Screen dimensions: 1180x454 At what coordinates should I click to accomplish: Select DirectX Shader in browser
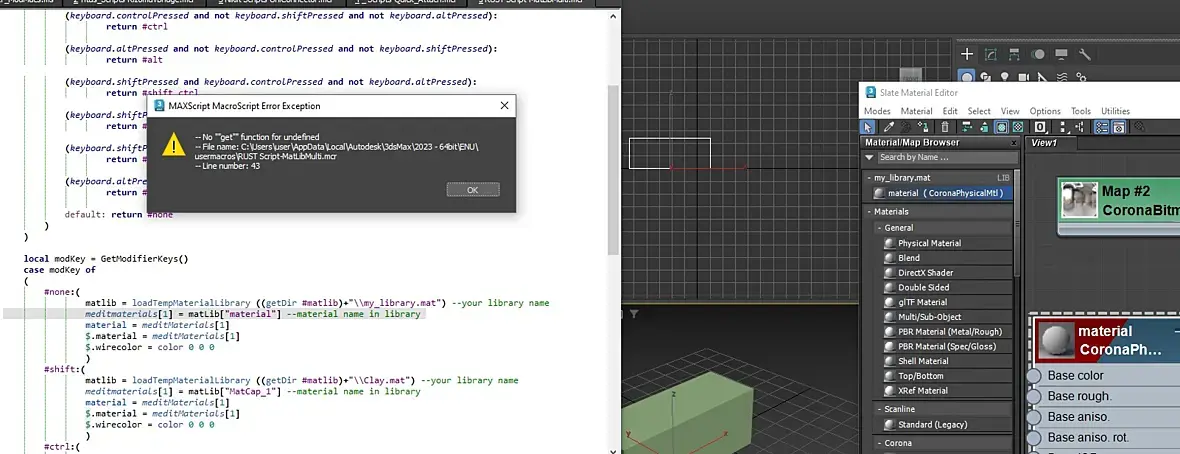pos(947,273)
